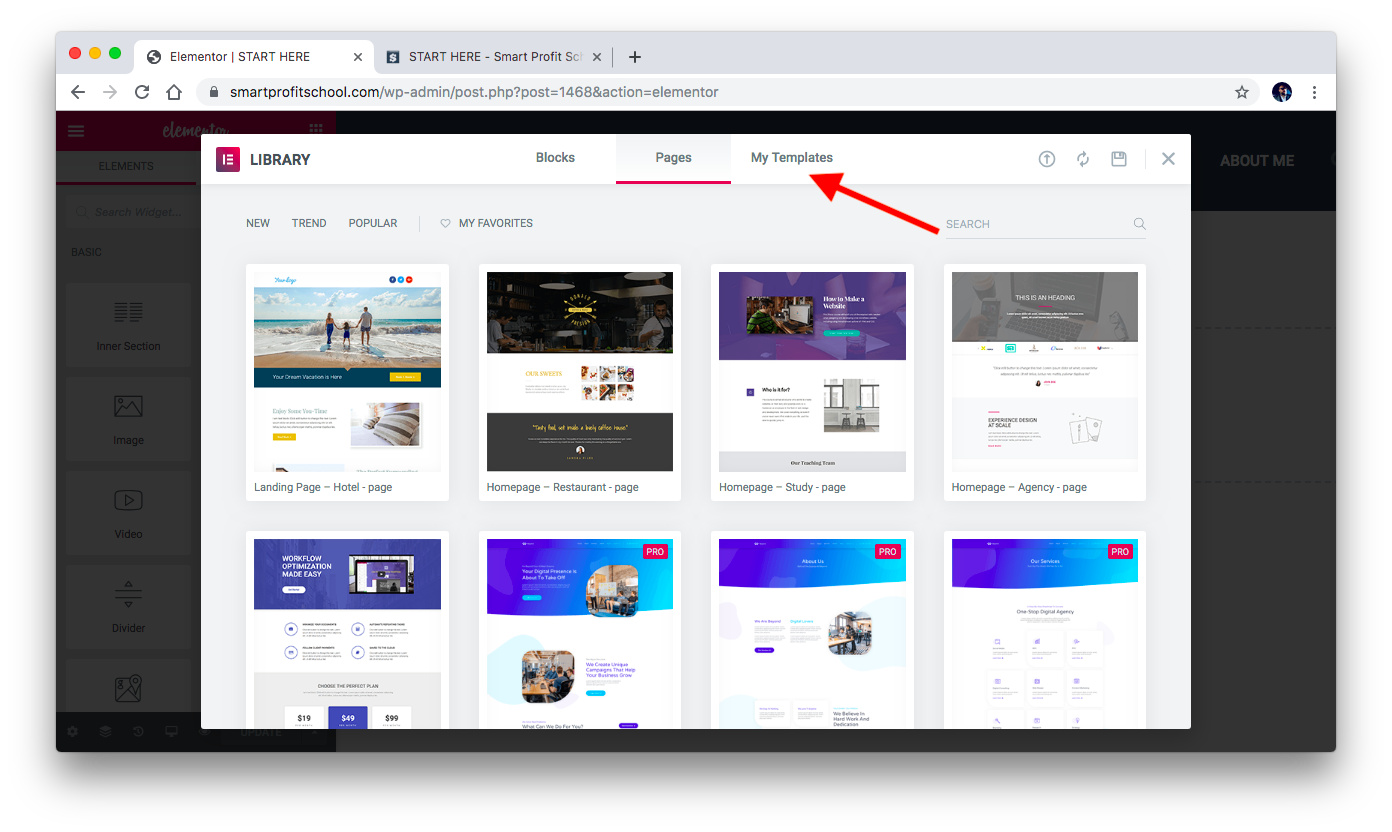Select the Image widget

click(128, 418)
